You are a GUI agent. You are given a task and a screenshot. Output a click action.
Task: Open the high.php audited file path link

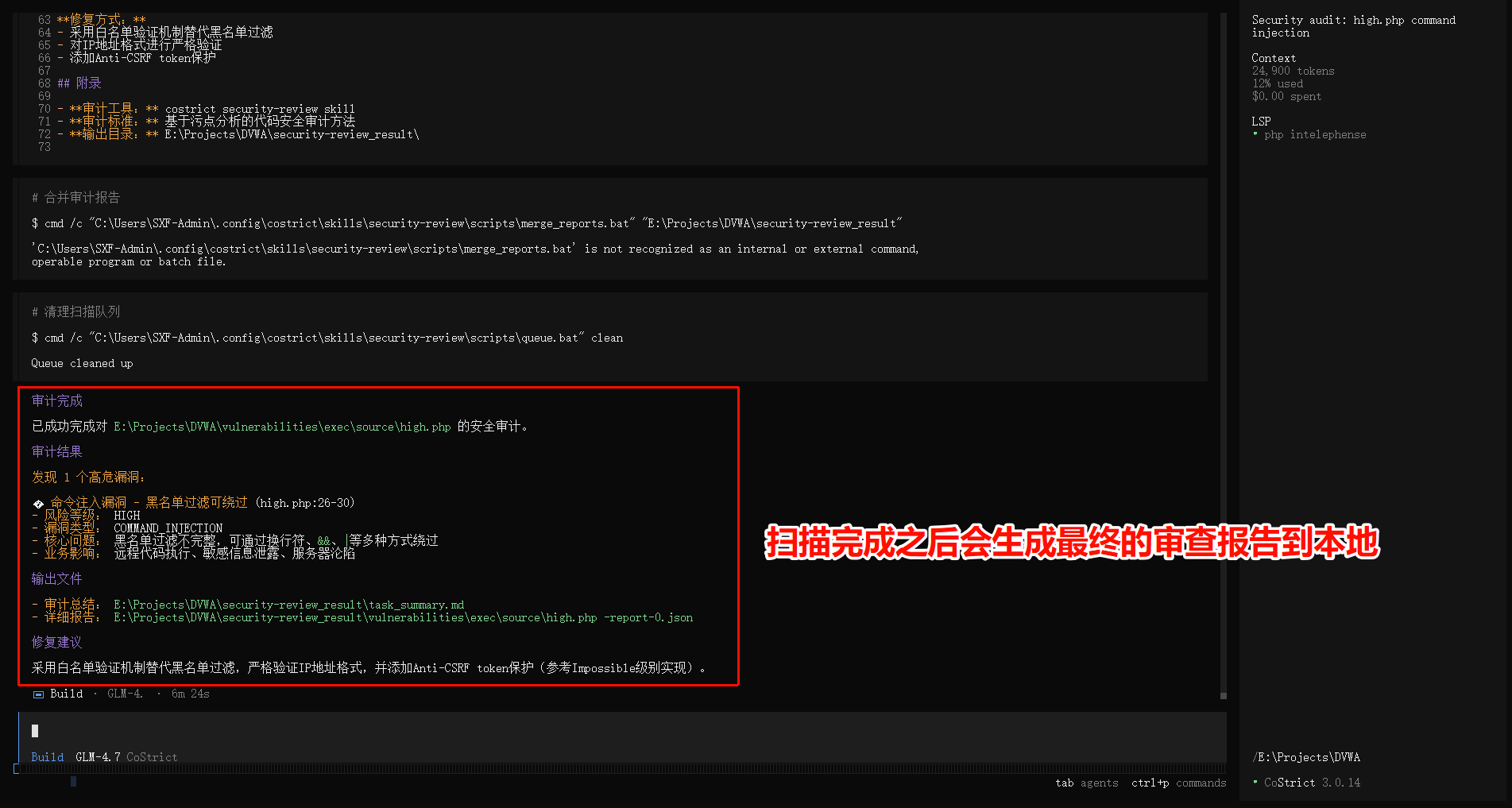click(x=282, y=427)
